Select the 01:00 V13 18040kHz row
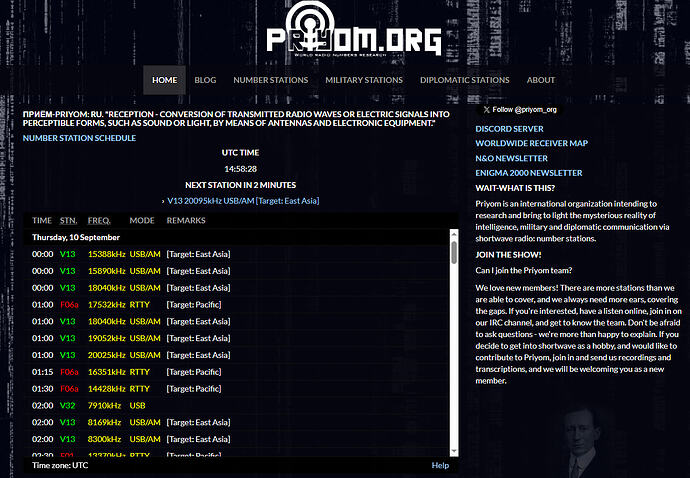This screenshot has width=690, height=478. pos(237,321)
